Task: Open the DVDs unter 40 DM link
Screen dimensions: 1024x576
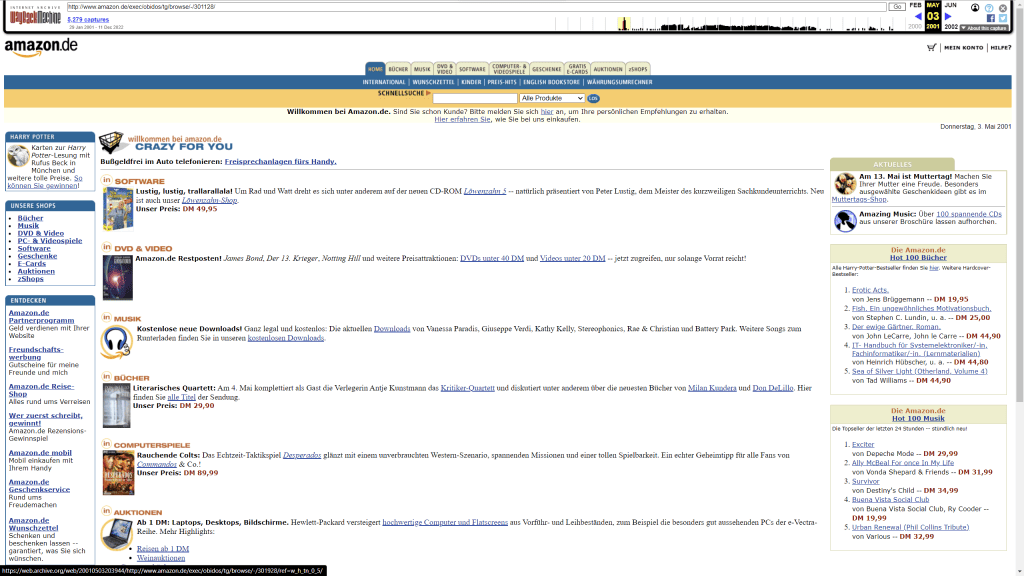Action: (x=492, y=259)
